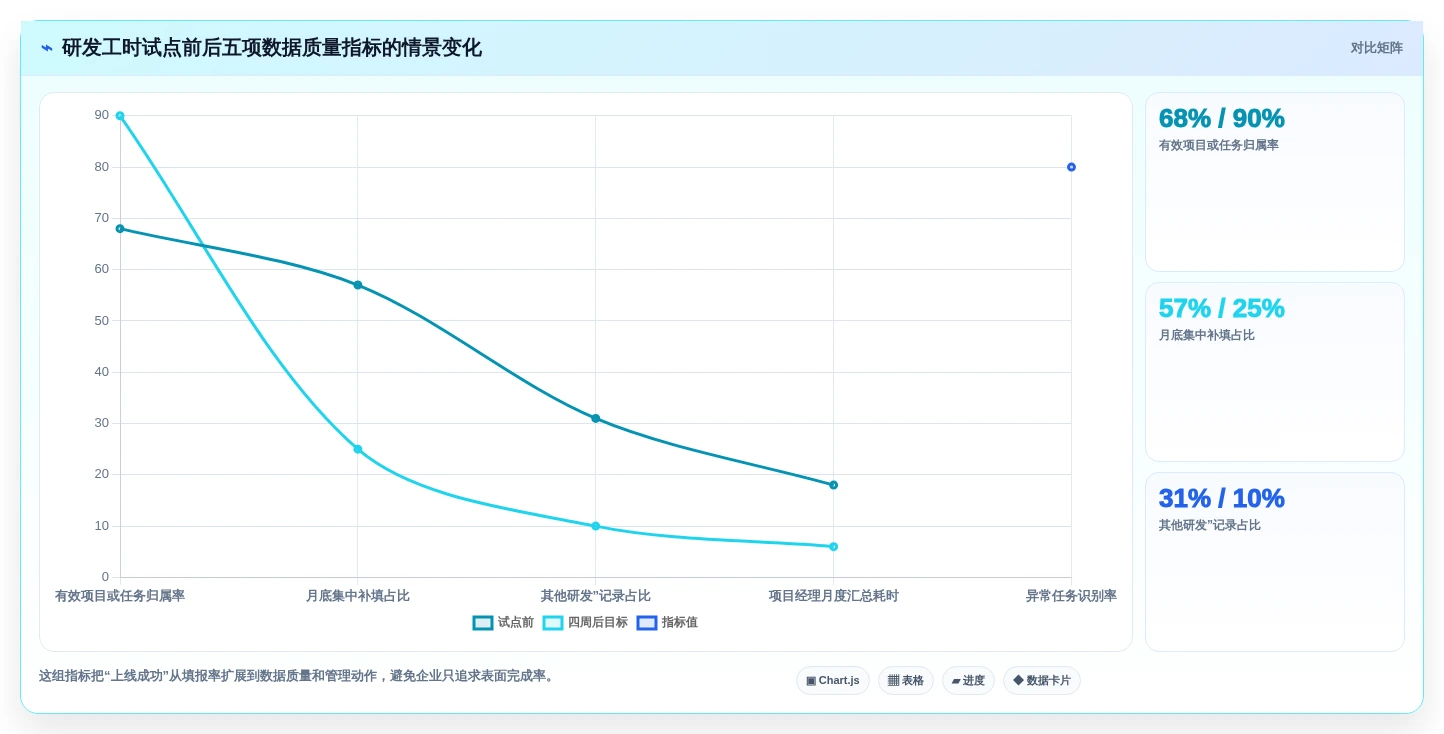Click the 有效项目或任务归属率 card caption
Image resolution: width=1444 pixels, height=734 pixels.
(x=1219, y=145)
